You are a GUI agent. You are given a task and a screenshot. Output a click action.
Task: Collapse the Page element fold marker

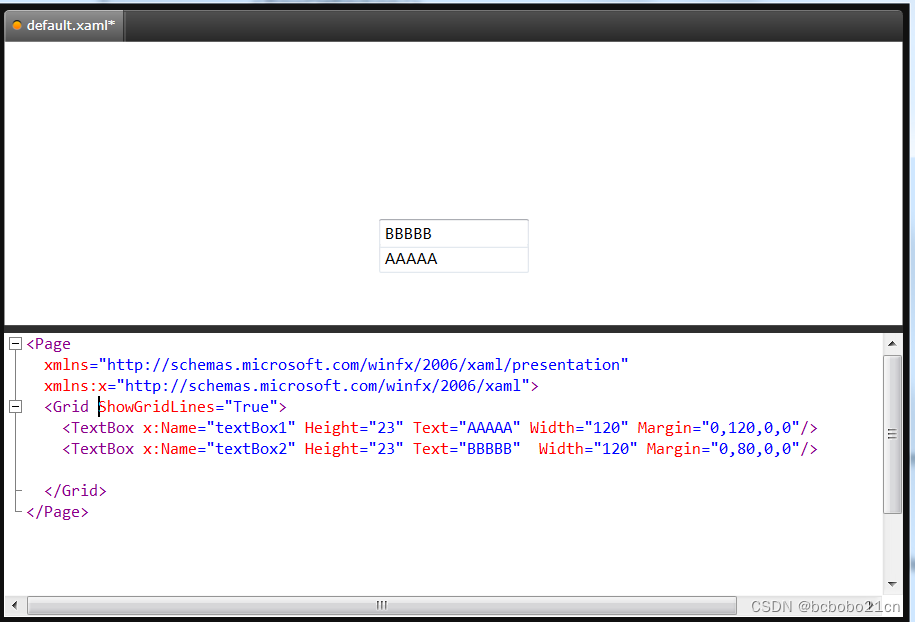(x=16, y=344)
